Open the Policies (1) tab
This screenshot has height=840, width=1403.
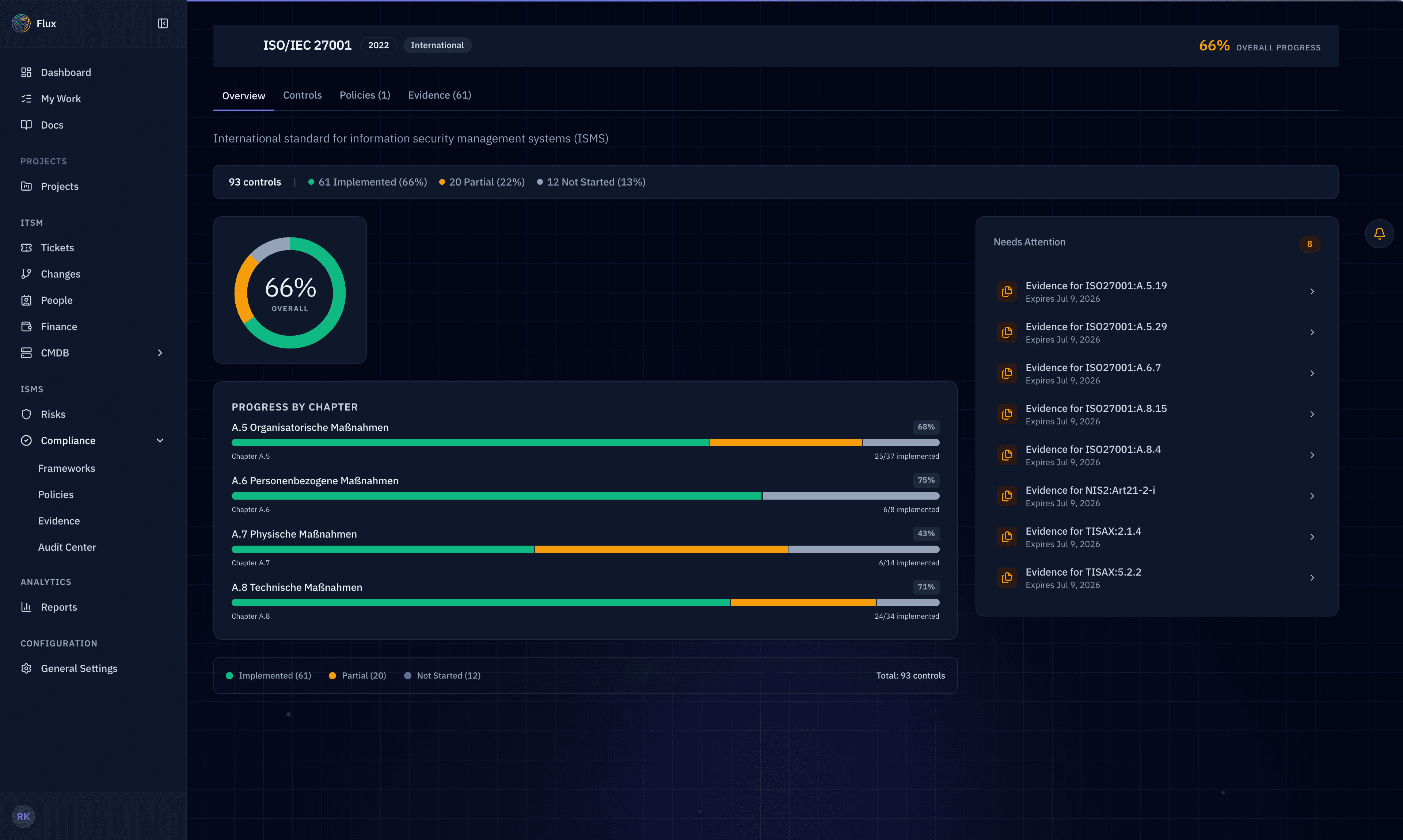point(365,95)
